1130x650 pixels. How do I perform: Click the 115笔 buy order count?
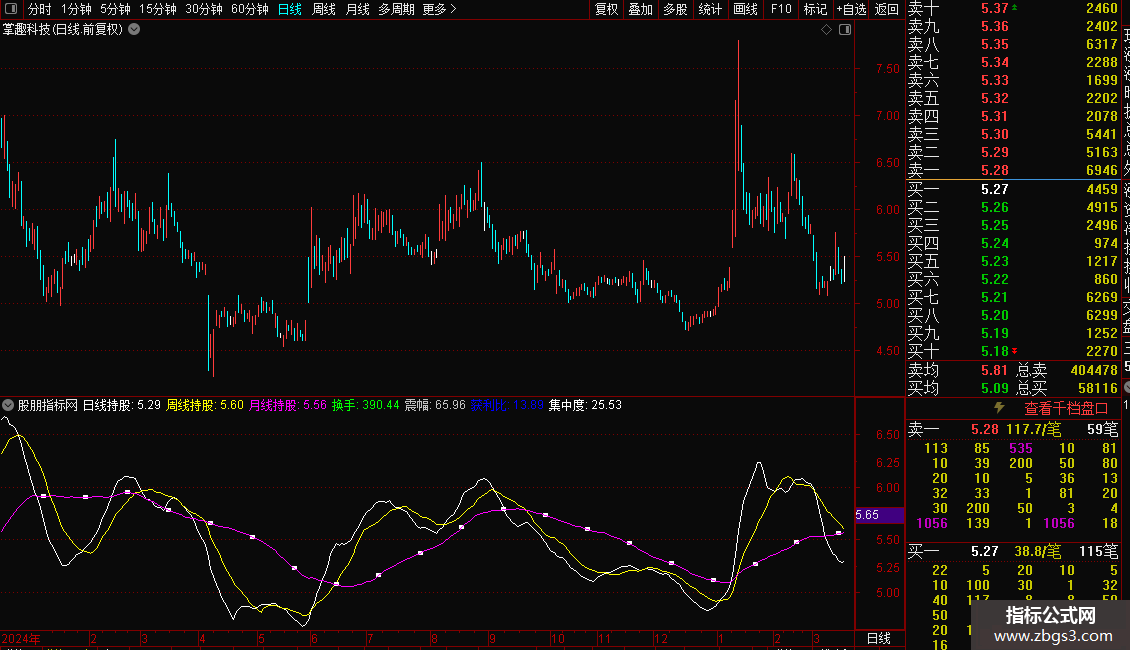tap(1098, 551)
